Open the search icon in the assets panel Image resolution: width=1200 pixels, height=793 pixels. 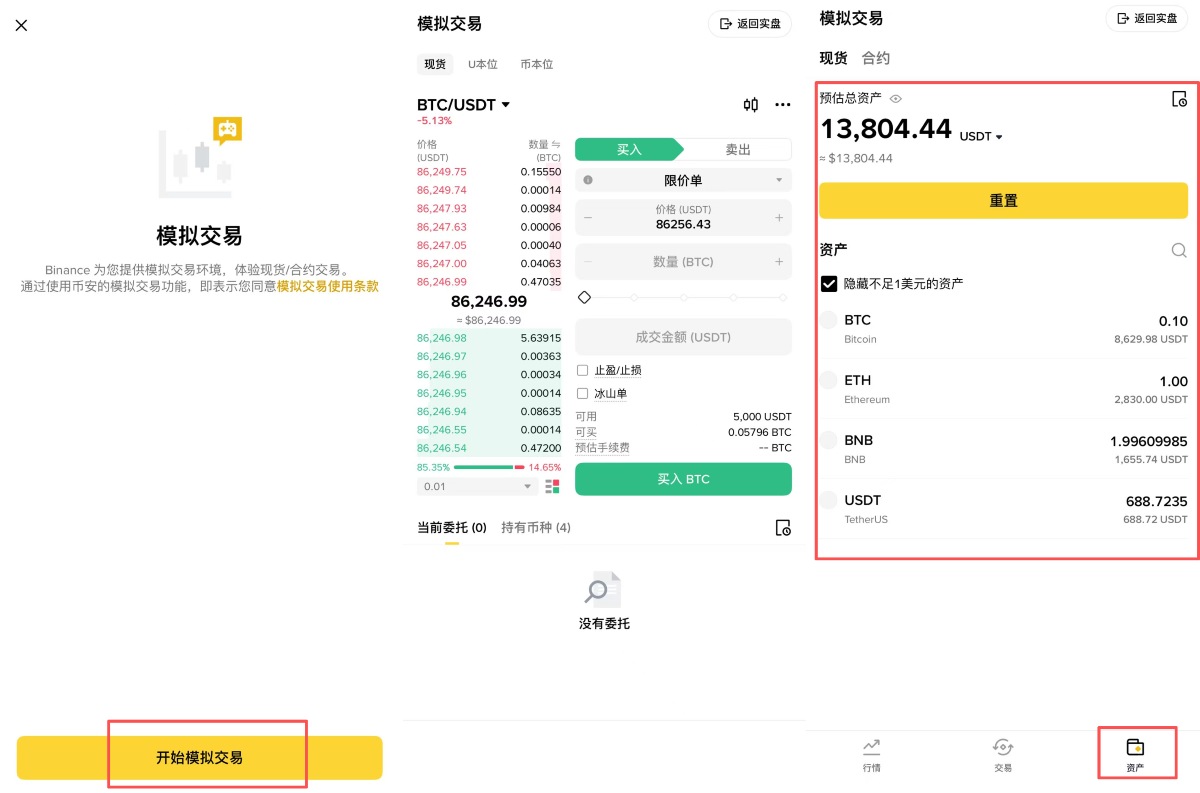(x=1179, y=250)
